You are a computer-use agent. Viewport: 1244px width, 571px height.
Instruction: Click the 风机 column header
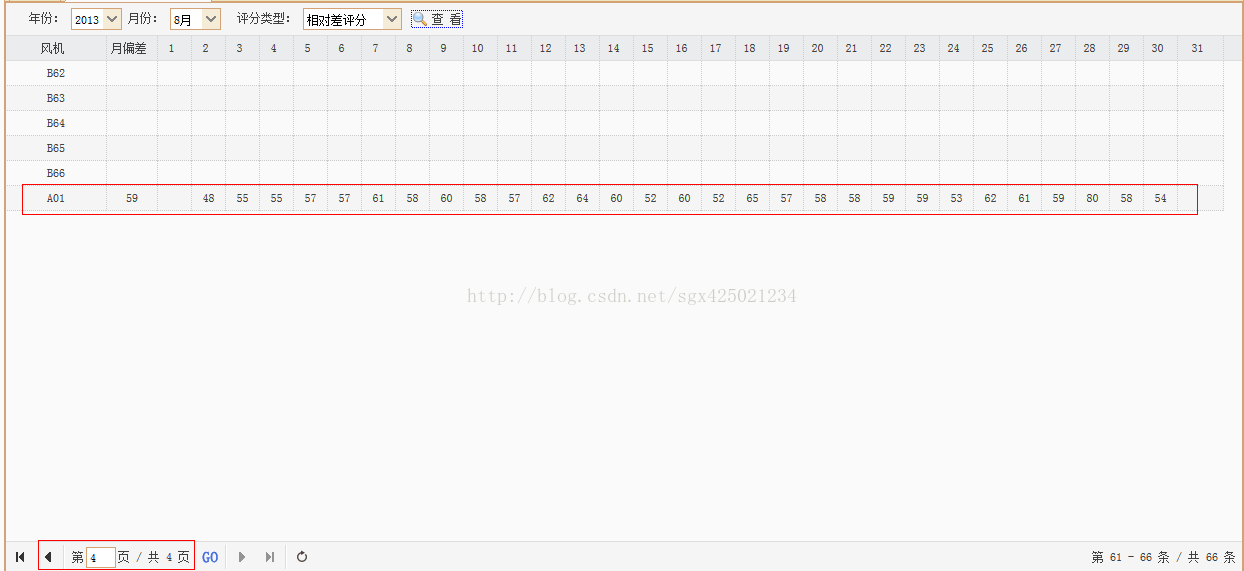click(x=56, y=48)
